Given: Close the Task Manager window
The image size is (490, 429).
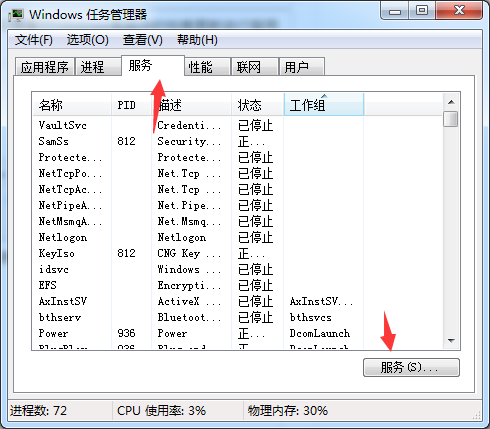Looking at the screenshot, I should [459, 11].
